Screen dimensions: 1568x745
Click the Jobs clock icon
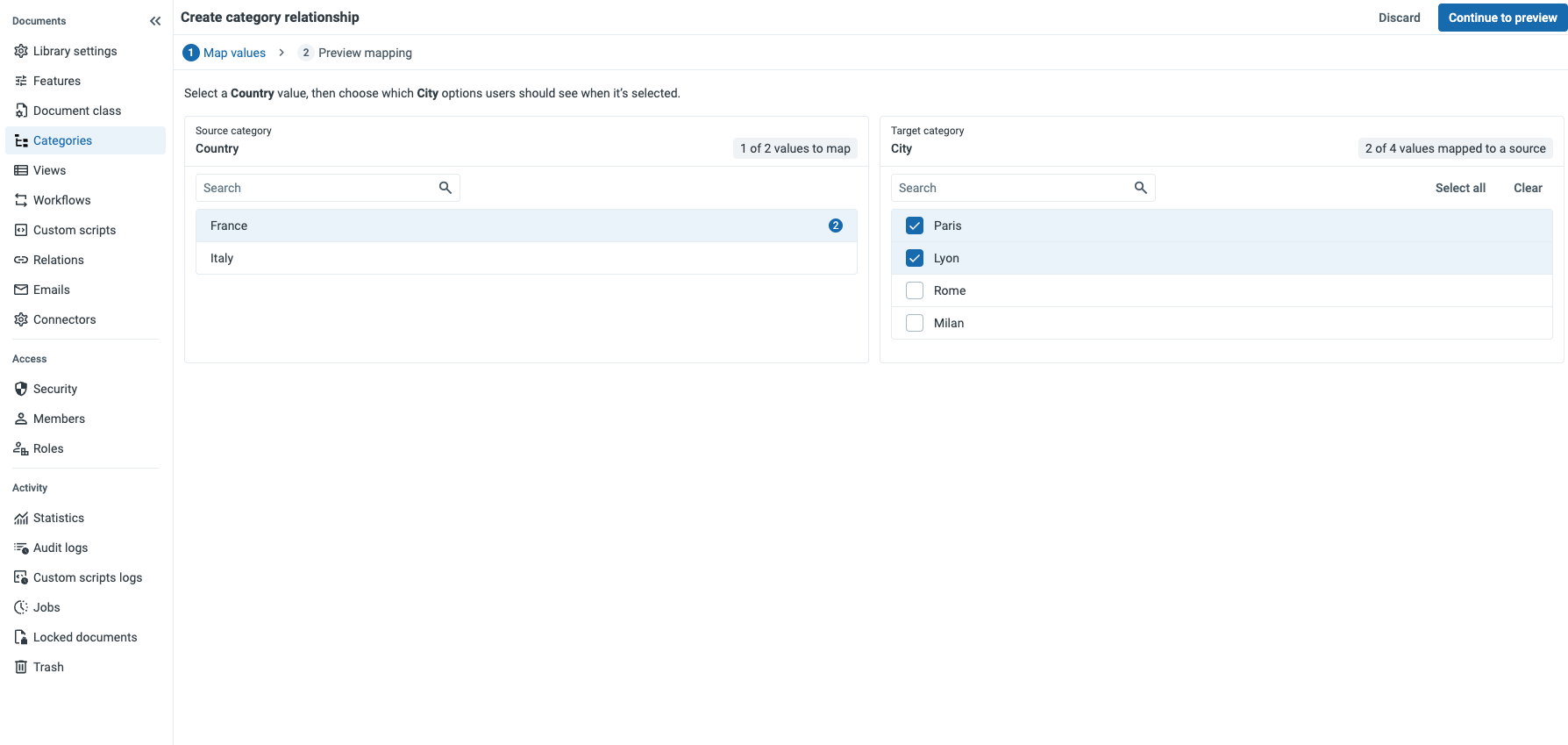click(x=21, y=607)
